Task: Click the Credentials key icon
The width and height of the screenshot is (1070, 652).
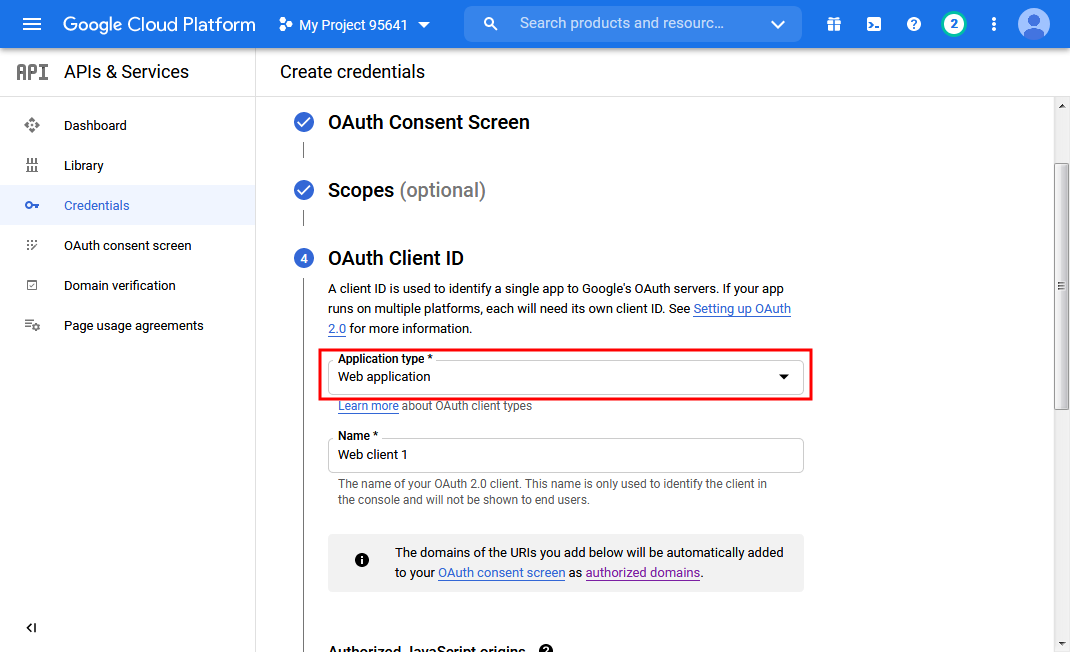Action: tap(31, 205)
